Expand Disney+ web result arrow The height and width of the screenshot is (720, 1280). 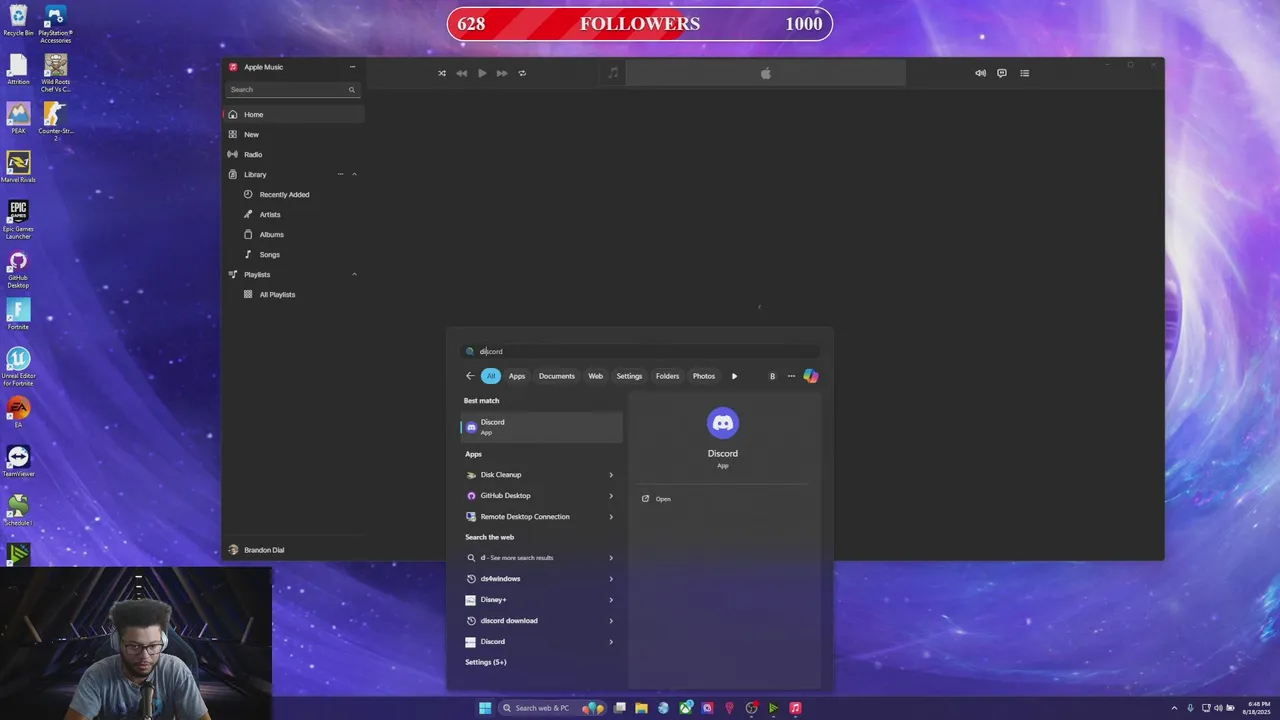tap(611, 600)
